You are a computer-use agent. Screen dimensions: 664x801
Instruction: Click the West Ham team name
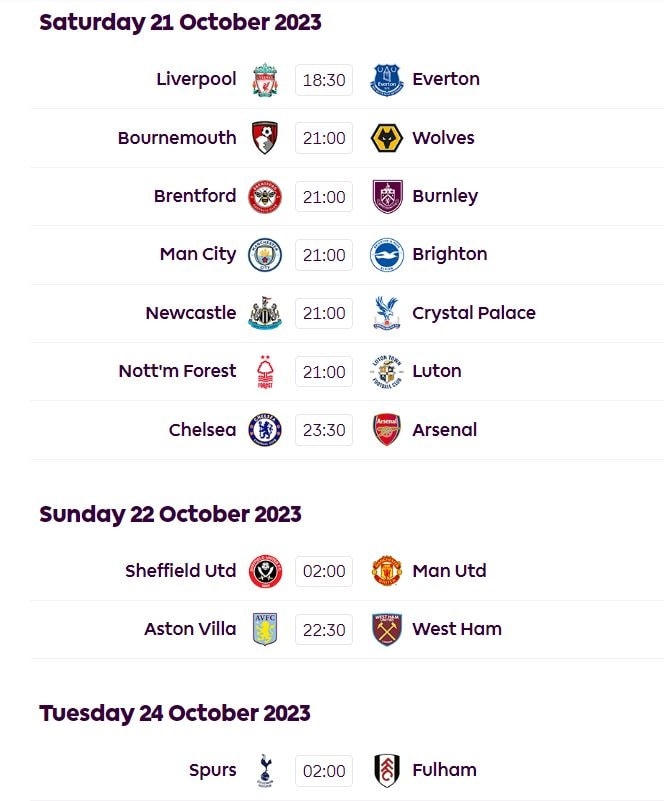457,629
